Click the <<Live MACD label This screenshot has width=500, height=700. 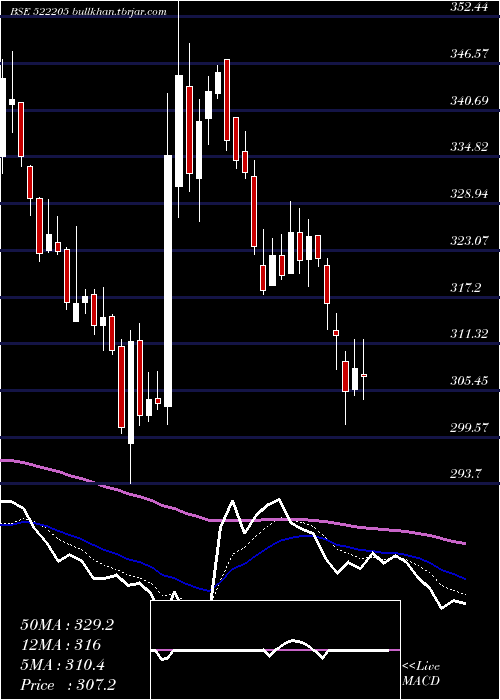point(421,674)
